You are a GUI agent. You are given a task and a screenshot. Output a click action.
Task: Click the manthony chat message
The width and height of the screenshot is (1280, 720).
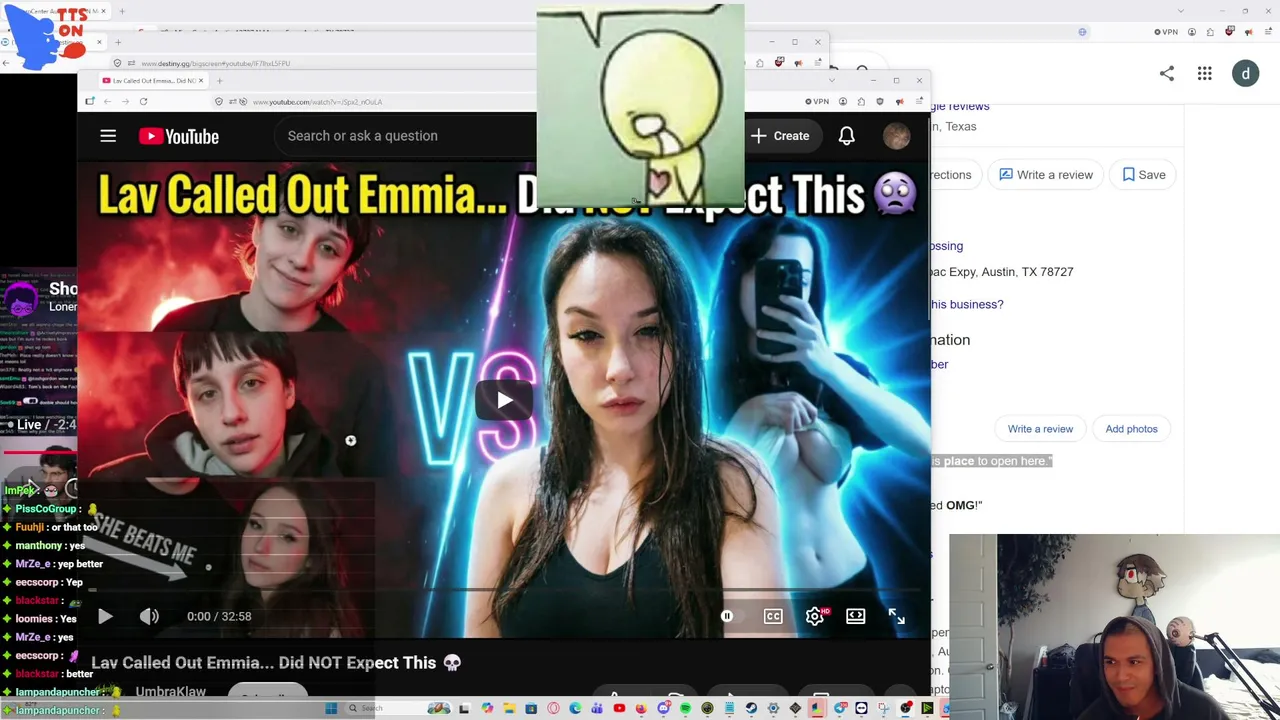pos(44,546)
